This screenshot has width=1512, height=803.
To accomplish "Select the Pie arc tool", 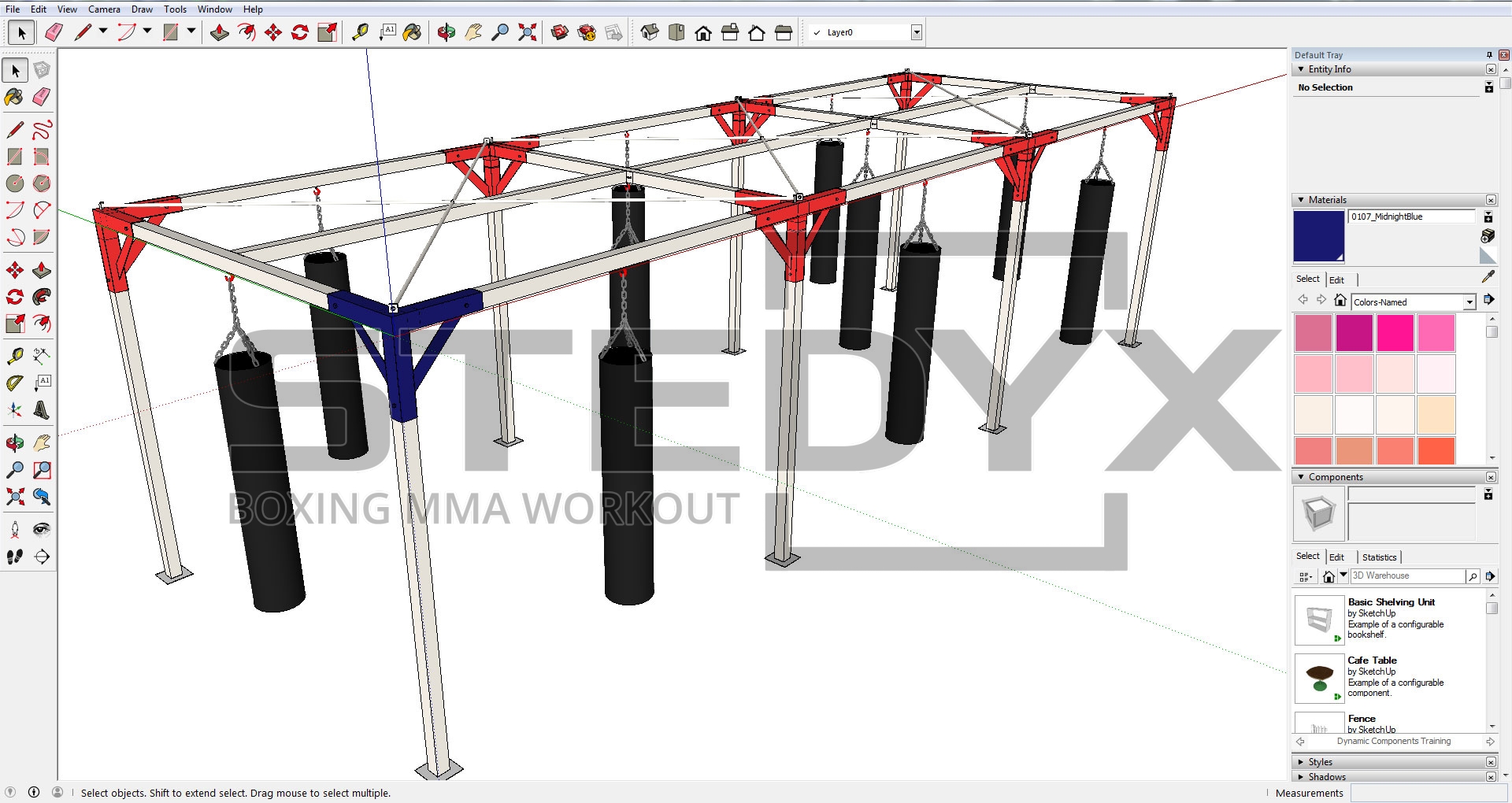I will [x=42, y=237].
